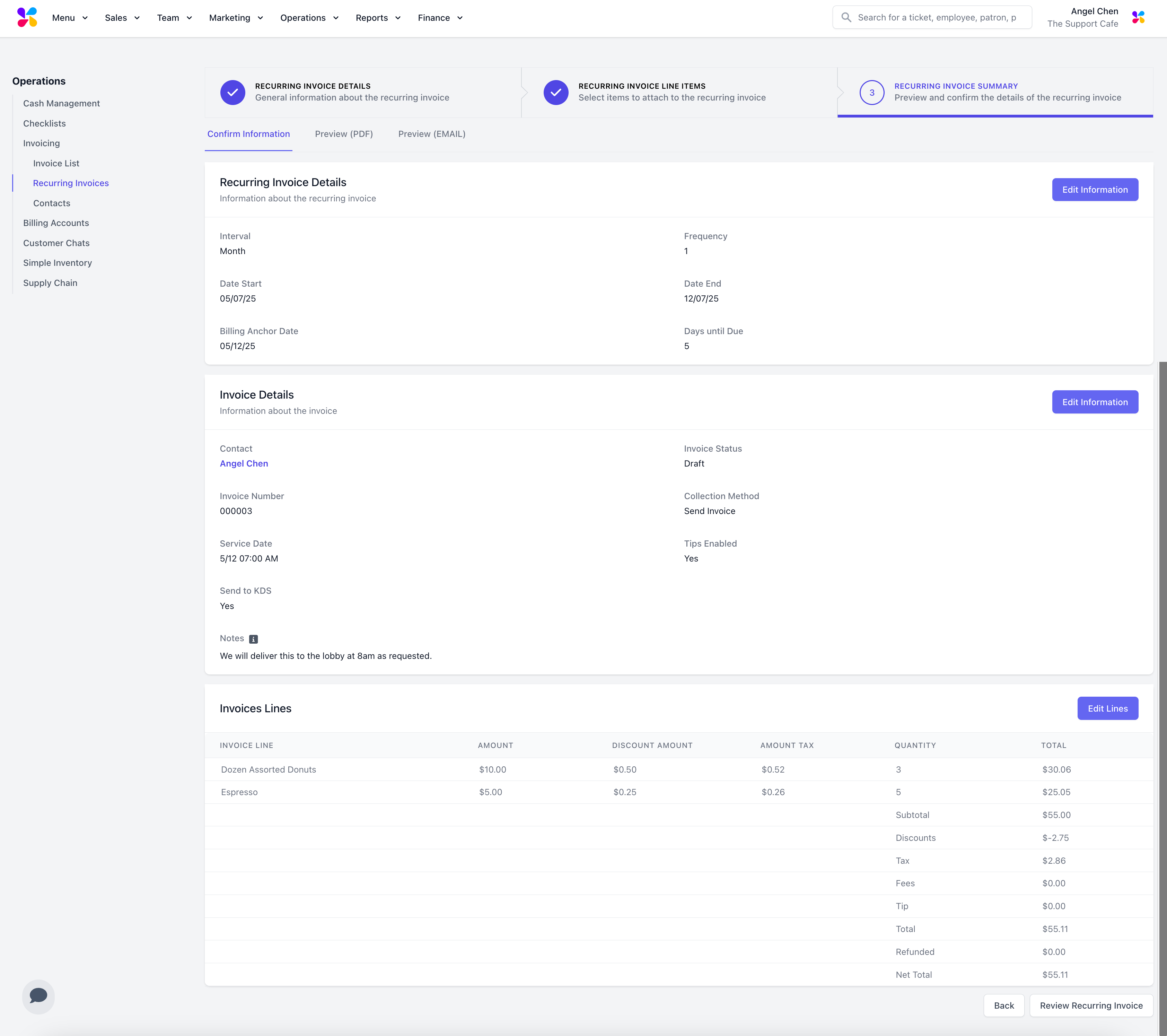
Task: Switch to the Preview (PDF) tab
Action: pos(344,134)
